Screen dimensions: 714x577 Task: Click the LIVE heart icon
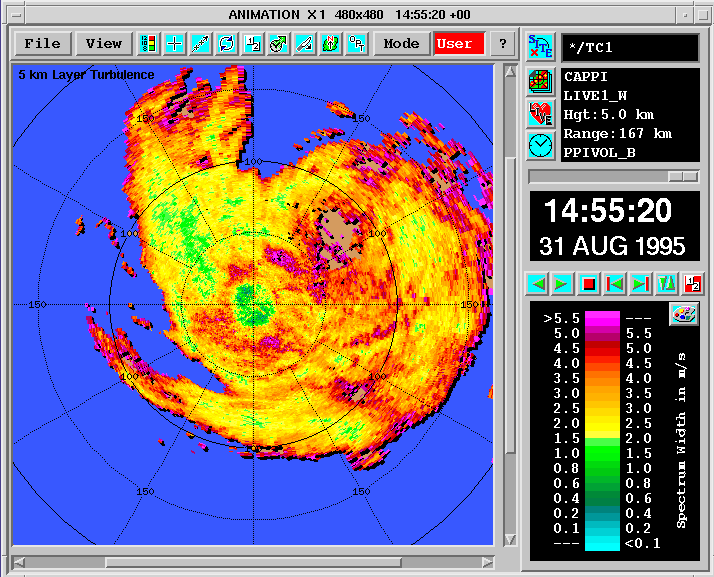pyautogui.click(x=541, y=113)
